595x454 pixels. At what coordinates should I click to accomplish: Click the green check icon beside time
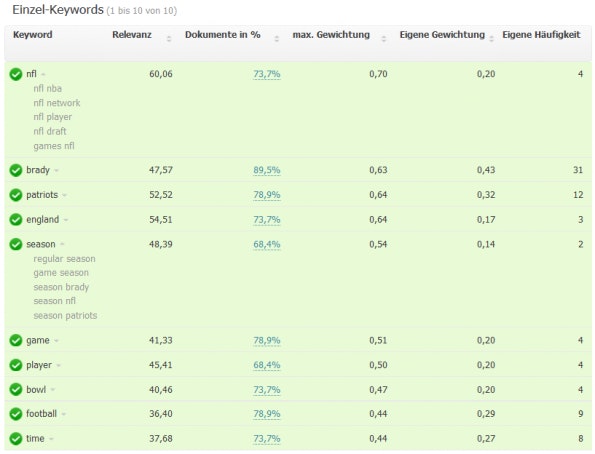tap(16, 438)
